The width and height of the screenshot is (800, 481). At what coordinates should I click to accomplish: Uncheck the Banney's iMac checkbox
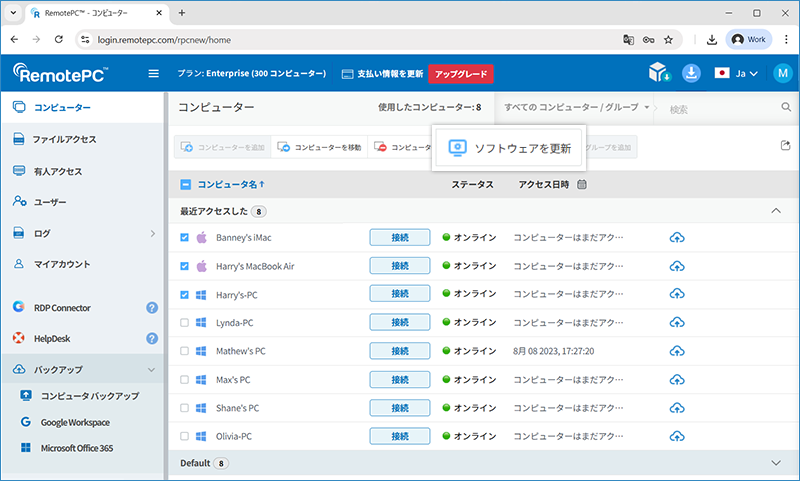[184, 238]
